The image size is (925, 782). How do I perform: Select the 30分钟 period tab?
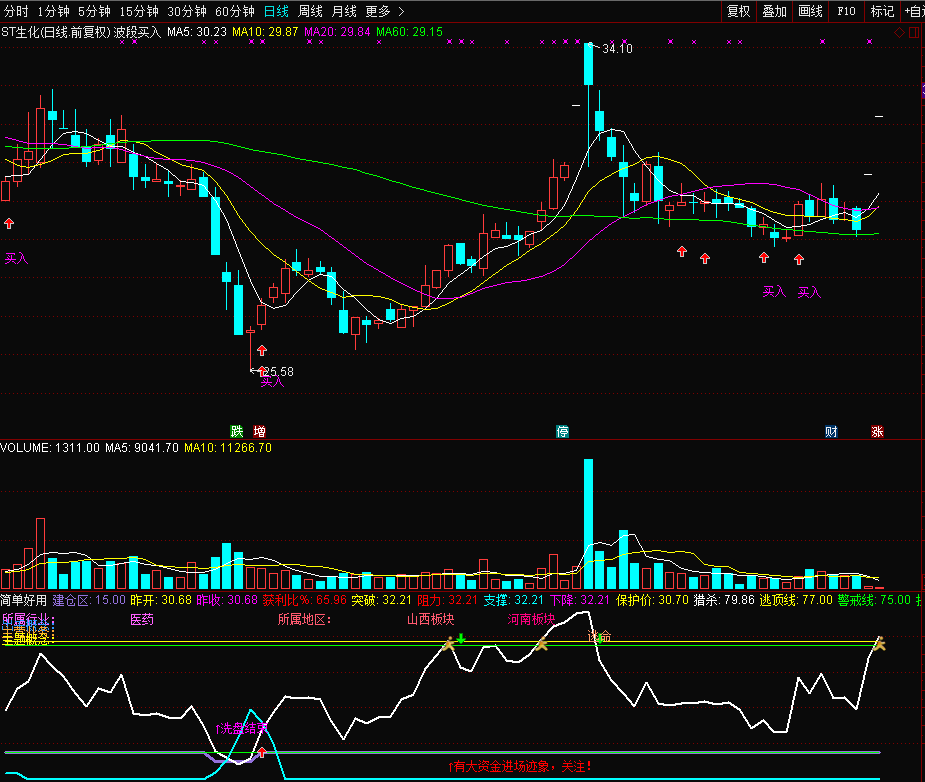coord(186,11)
